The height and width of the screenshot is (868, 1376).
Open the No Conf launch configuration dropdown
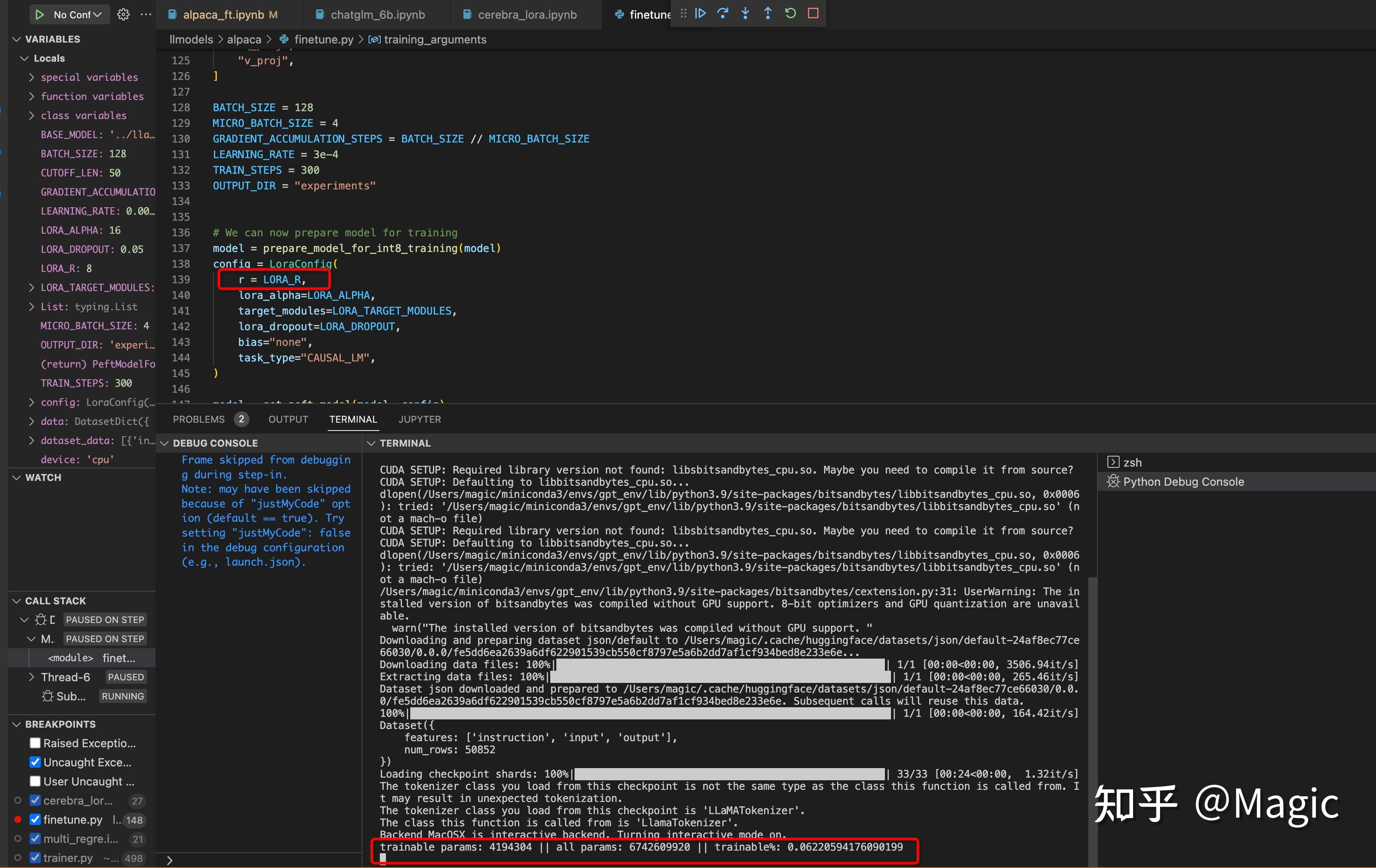[x=77, y=14]
